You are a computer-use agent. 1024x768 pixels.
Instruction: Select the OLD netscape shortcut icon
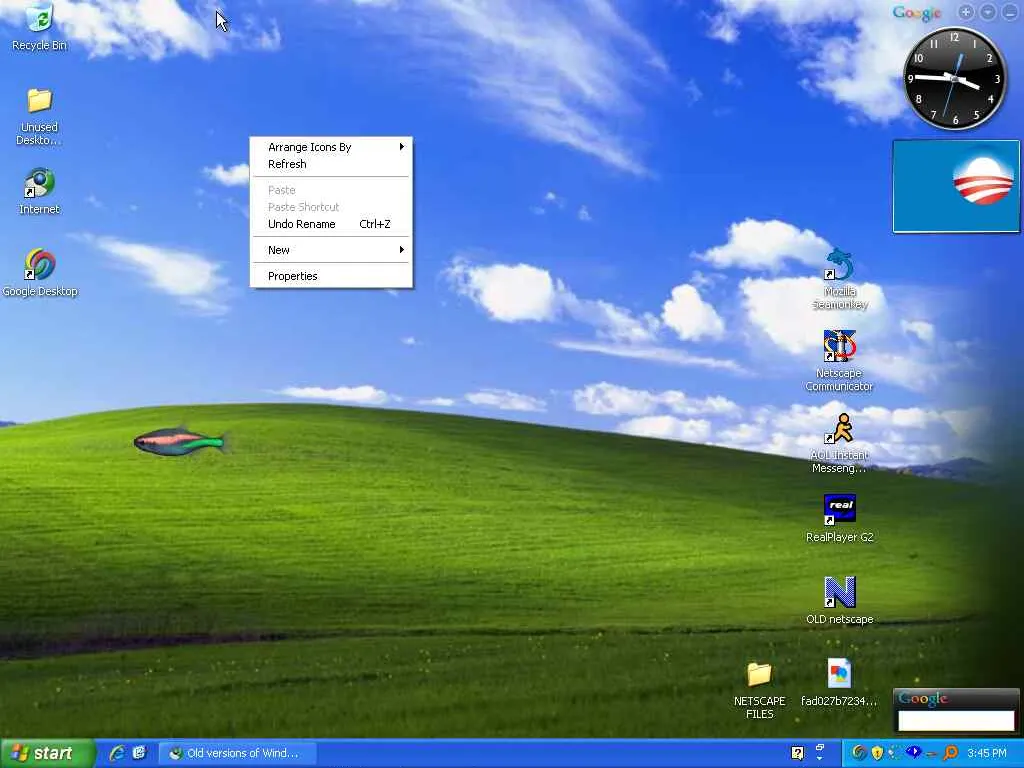point(839,601)
